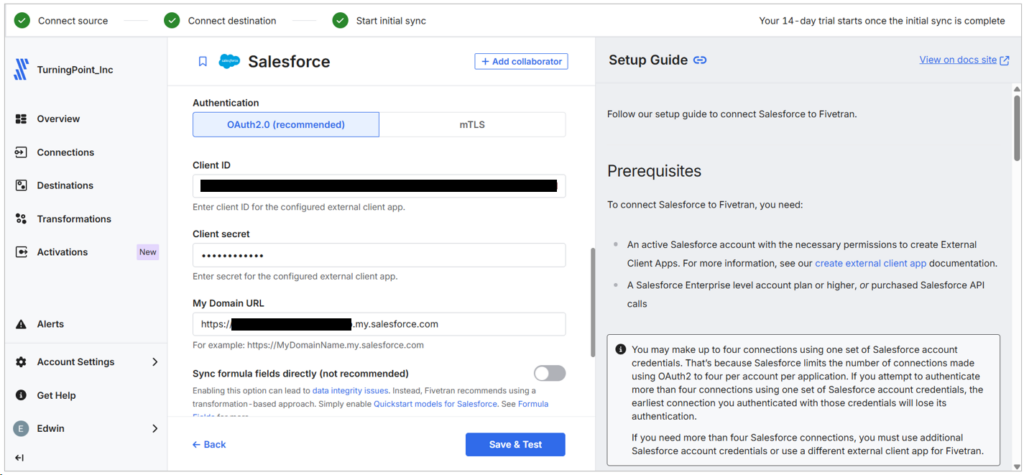This screenshot has width=1024, height=475.
Task: Click the Connect destination green checkmark
Action: point(172,21)
